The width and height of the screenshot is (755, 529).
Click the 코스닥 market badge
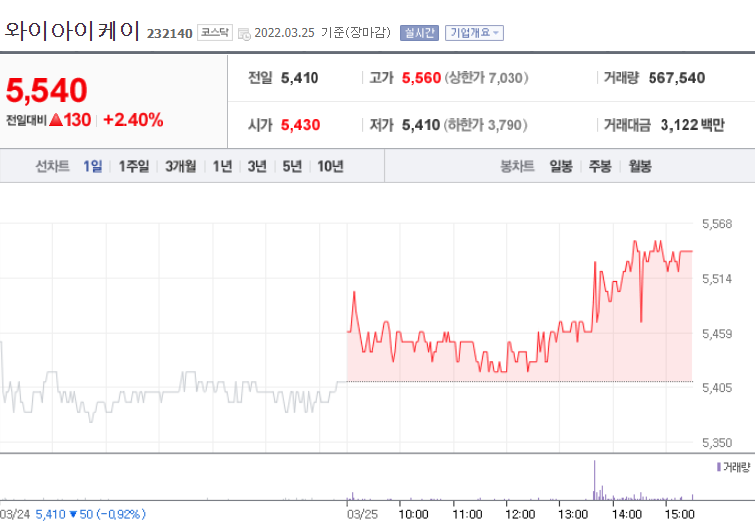click(215, 33)
